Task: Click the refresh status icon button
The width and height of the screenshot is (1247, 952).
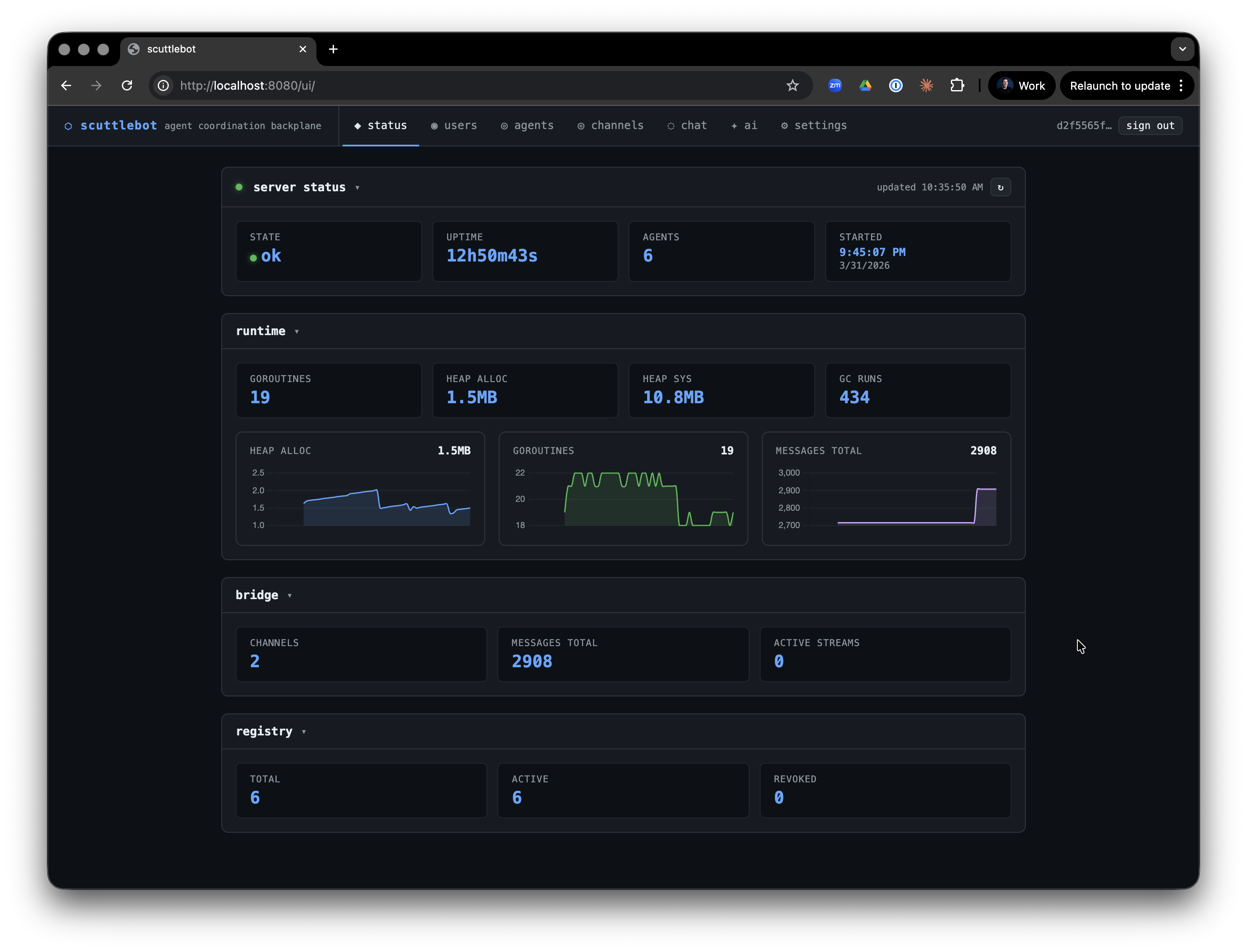Action: click(1000, 187)
